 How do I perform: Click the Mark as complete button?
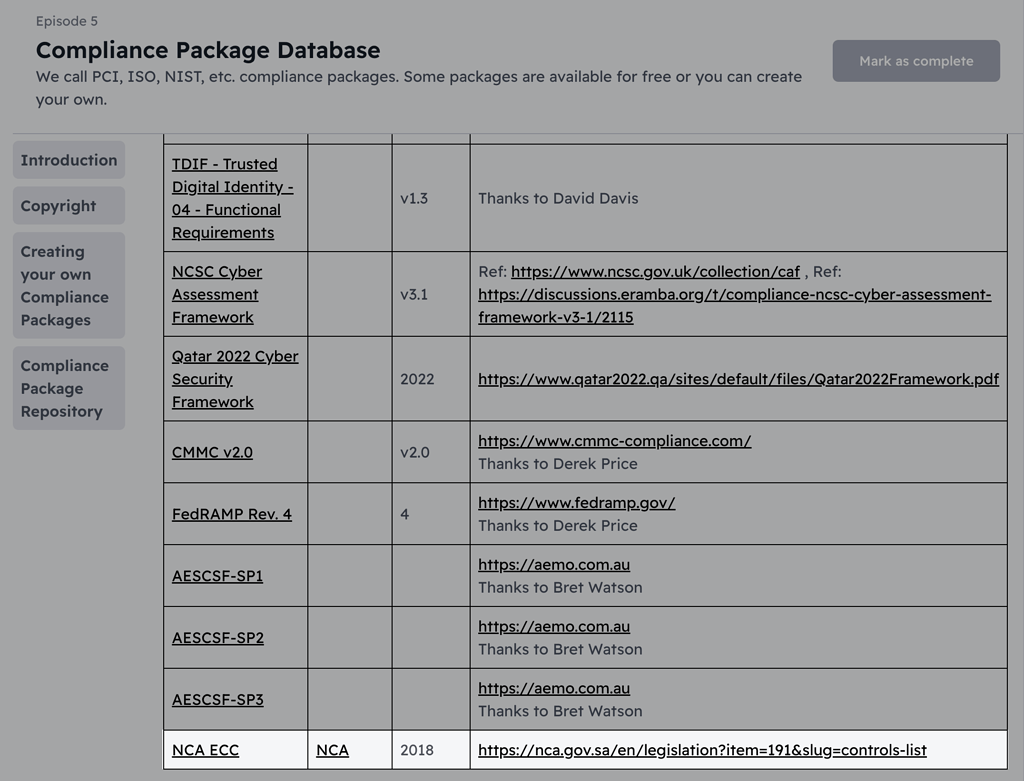click(x=914, y=60)
